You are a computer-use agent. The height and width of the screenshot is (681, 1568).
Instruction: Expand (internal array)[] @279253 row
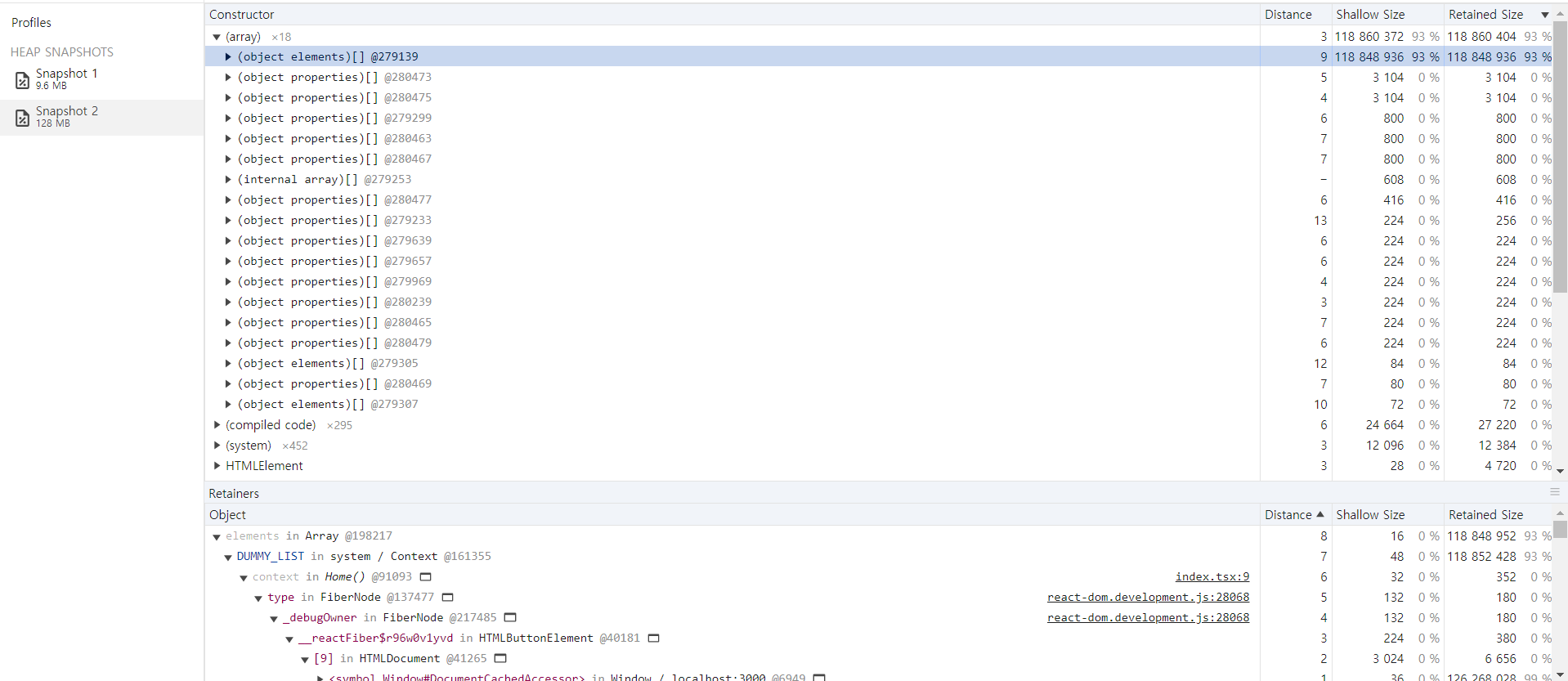coord(228,180)
